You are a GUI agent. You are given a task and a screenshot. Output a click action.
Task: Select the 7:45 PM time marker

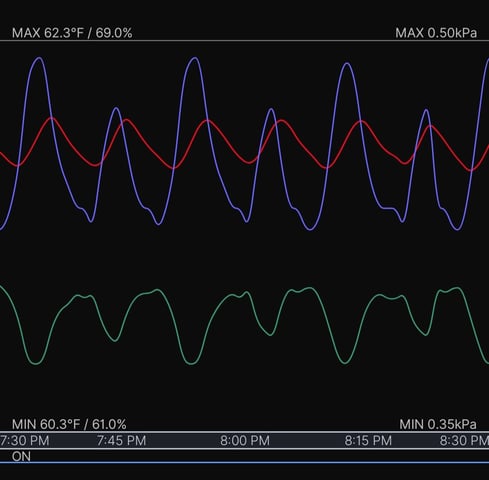coord(122,441)
